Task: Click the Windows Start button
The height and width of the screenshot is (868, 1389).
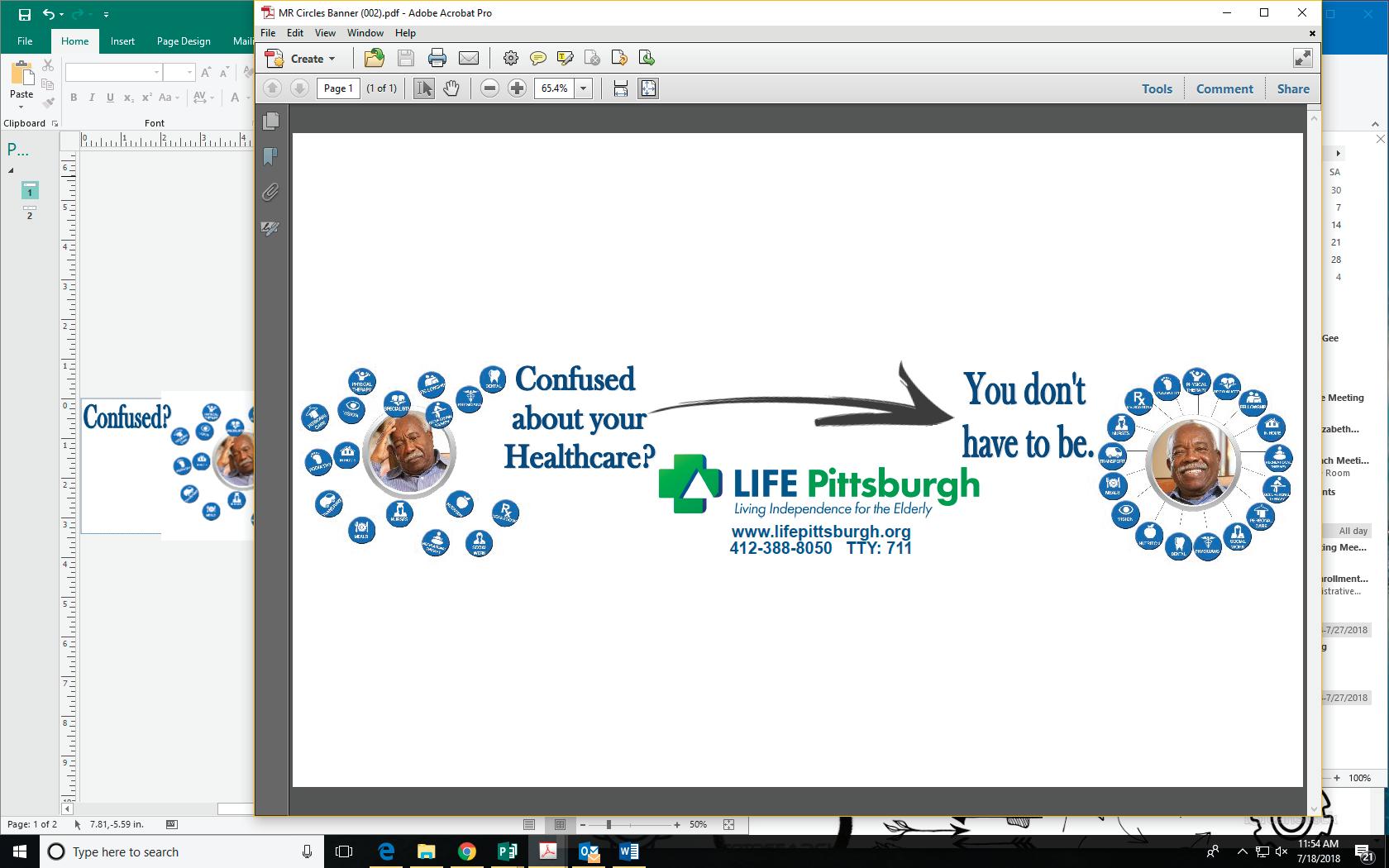Action: pyautogui.click(x=20, y=851)
